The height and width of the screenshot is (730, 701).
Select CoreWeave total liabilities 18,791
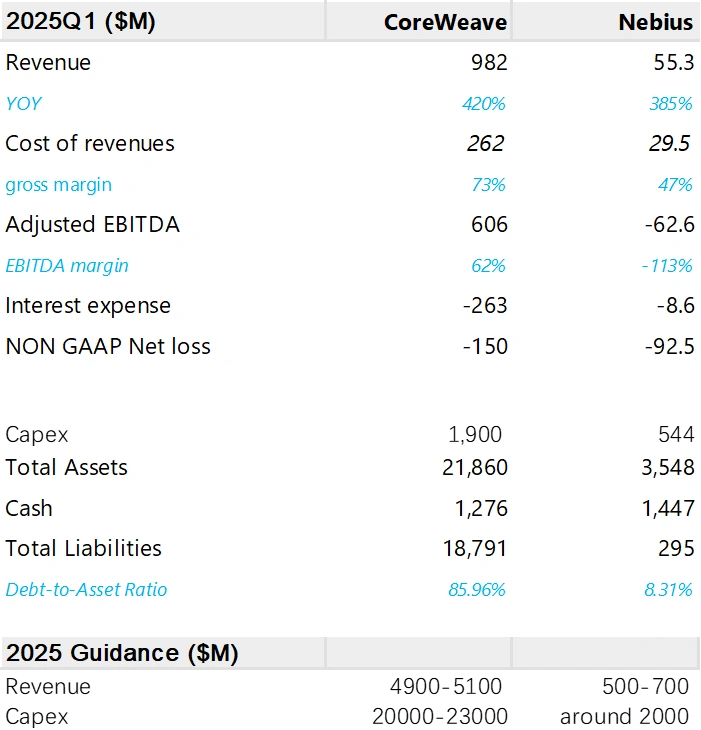tap(475, 548)
